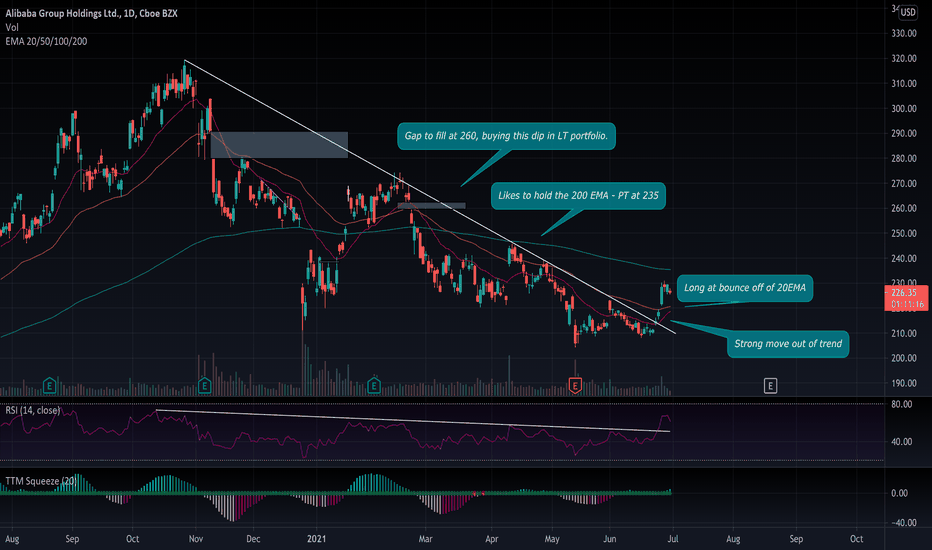Click the 260.00 price axis label
The width and height of the screenshot is (932, 550).
(x=903, y=209)
